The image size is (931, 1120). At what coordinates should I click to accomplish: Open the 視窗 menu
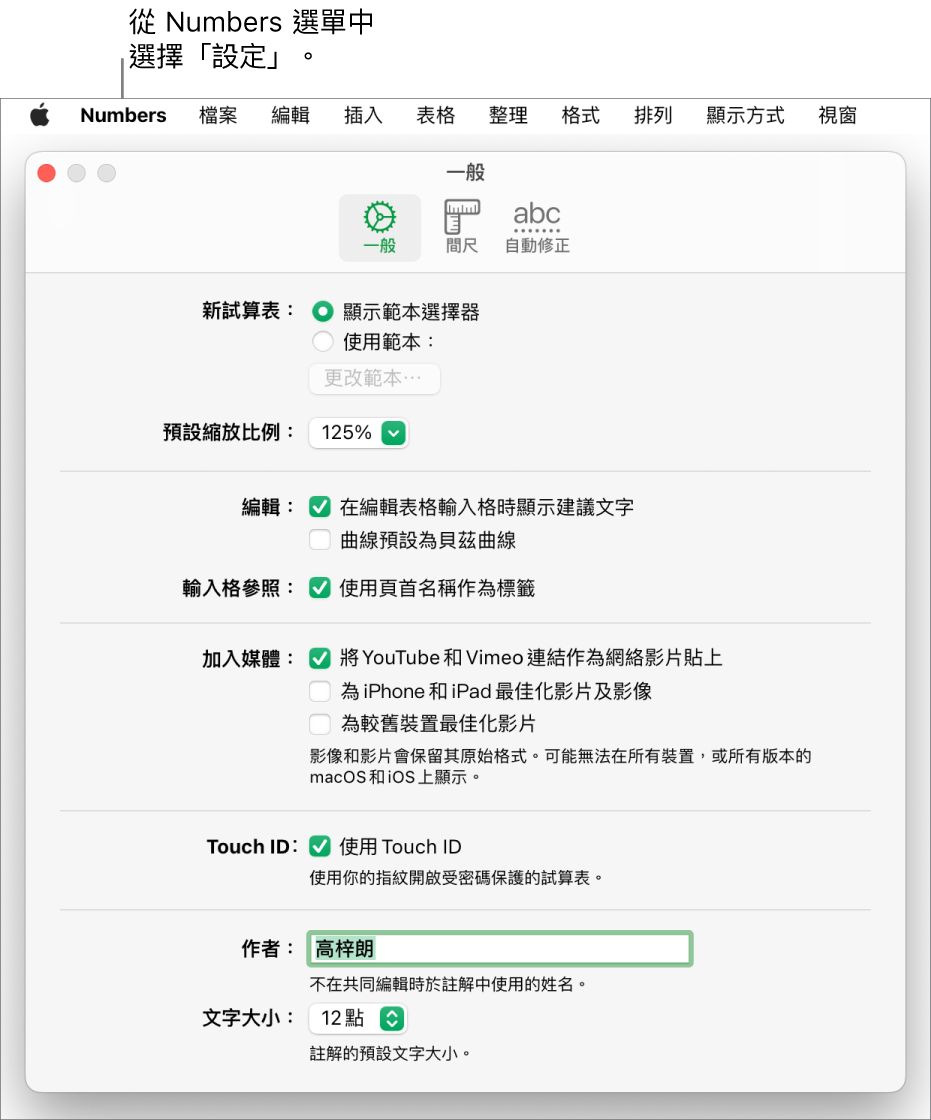[x=837, y=115]
